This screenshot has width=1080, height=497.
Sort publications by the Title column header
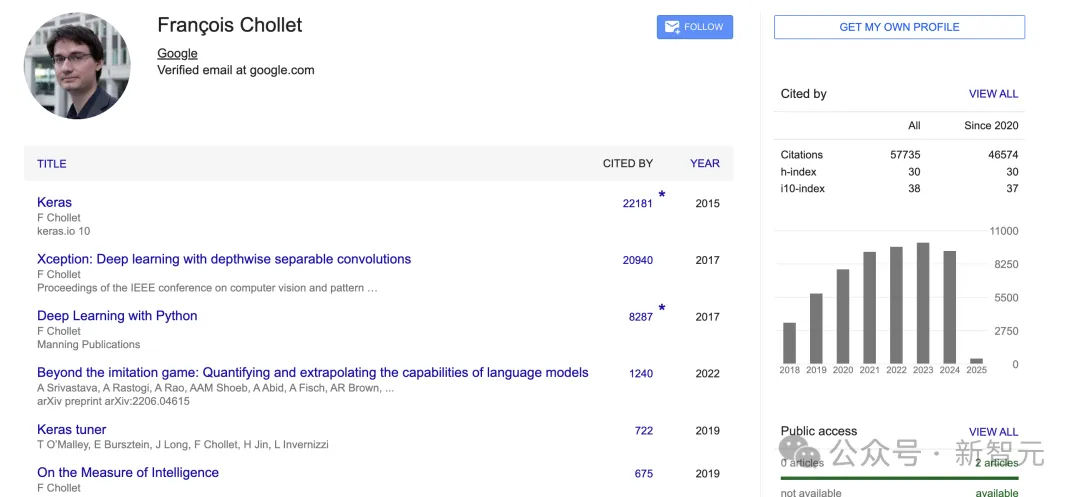[52, 164]
